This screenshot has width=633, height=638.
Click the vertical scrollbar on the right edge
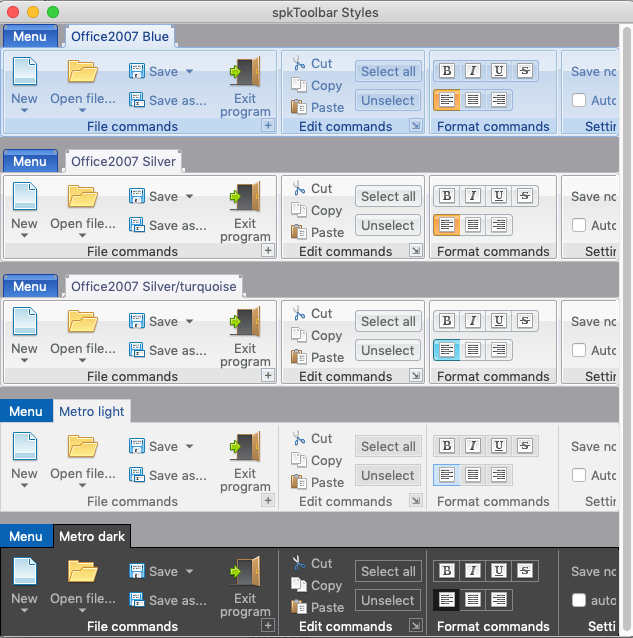(626, 330)
